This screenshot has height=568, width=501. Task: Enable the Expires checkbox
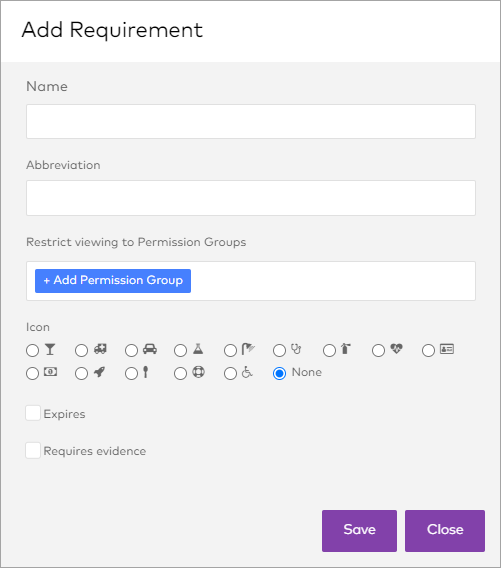tap(33, 413)
